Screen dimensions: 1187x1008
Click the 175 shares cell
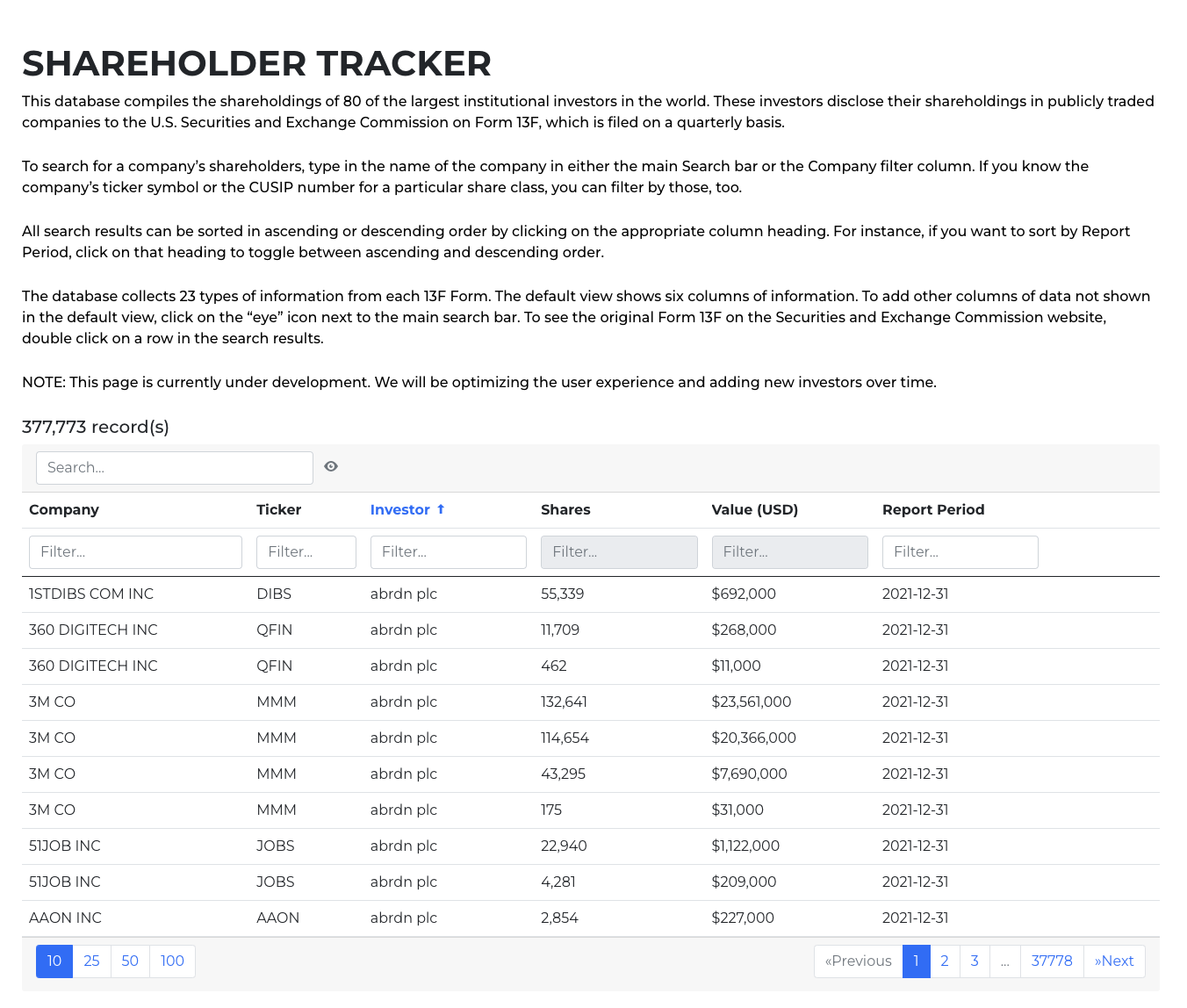[x=551, y=810]
